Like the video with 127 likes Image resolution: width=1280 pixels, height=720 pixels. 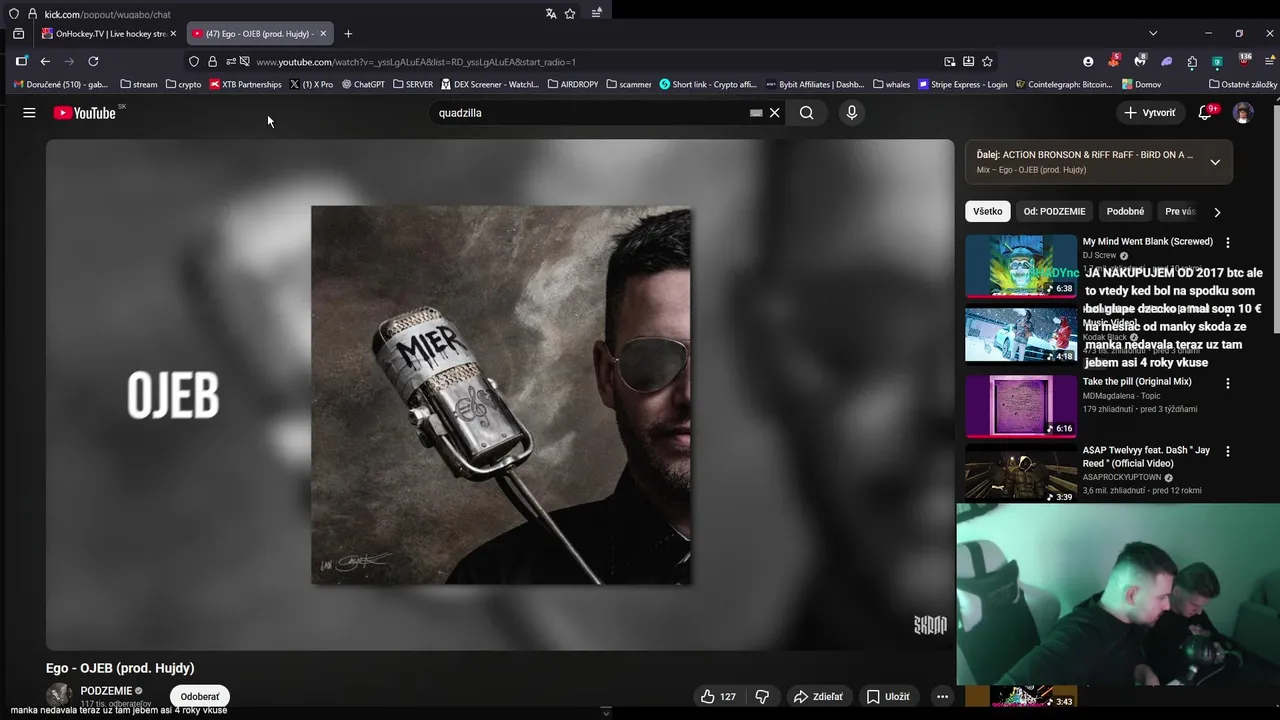718,697
